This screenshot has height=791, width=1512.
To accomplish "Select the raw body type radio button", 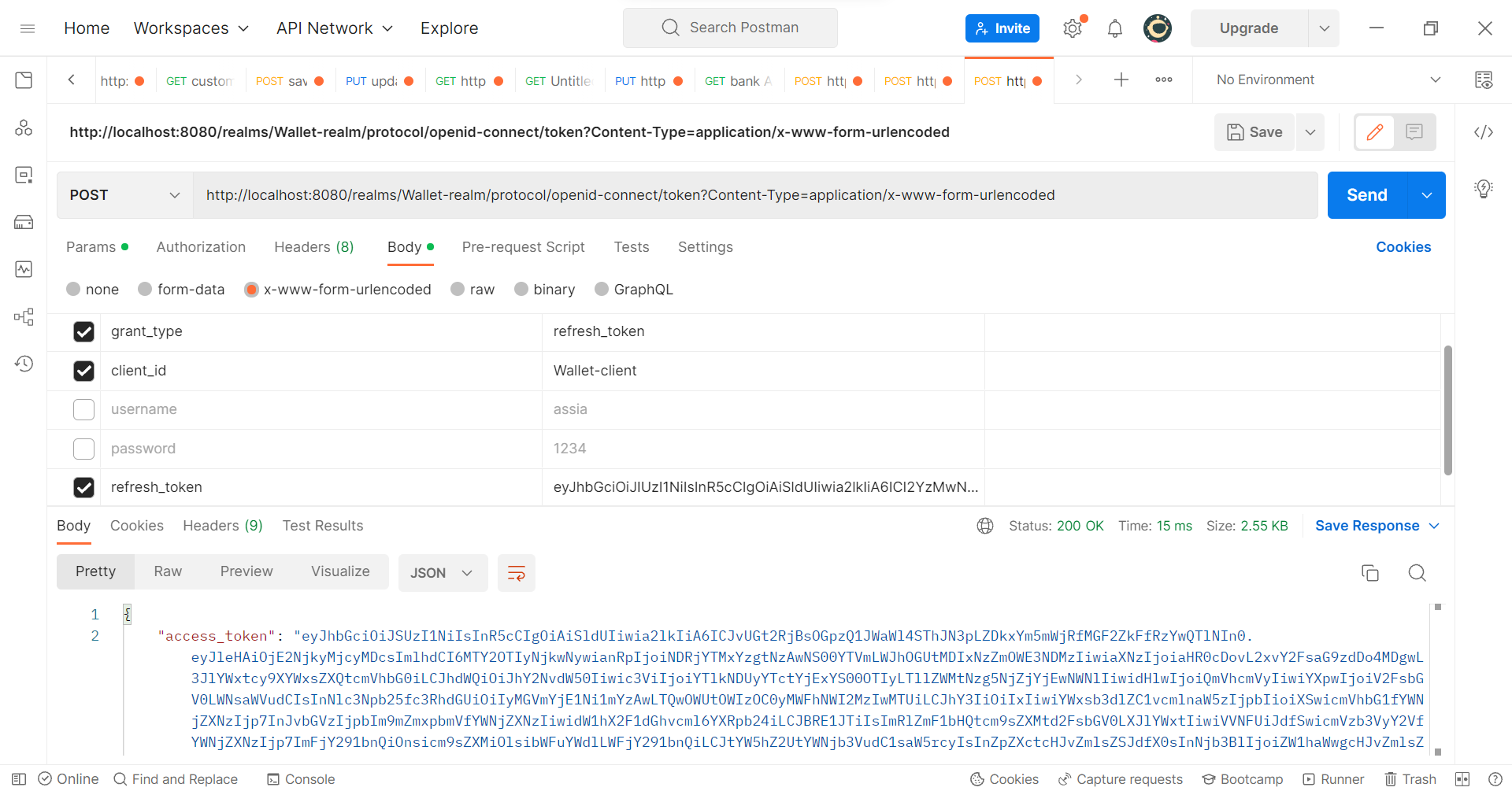I will (458, 289).
